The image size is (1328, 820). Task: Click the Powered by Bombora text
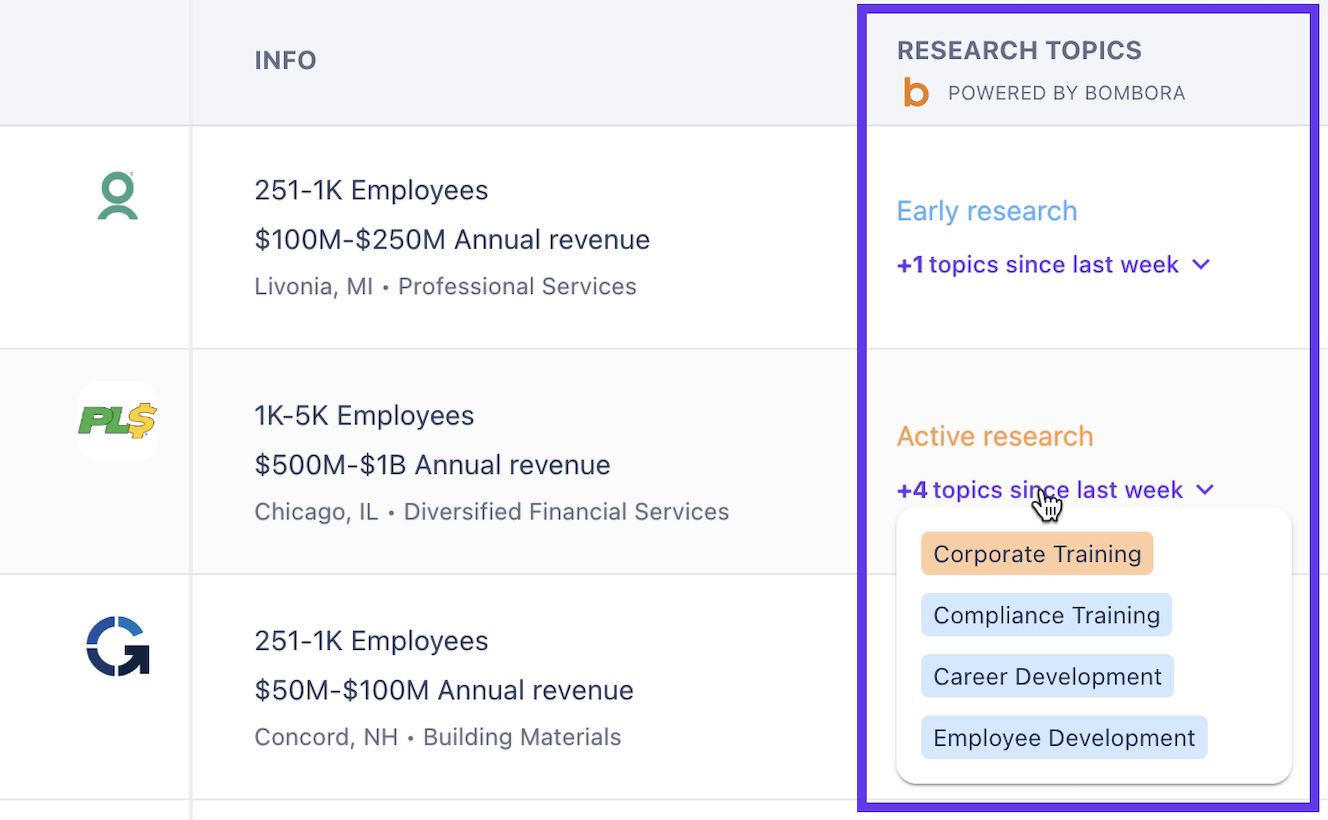coord(1066,93)
